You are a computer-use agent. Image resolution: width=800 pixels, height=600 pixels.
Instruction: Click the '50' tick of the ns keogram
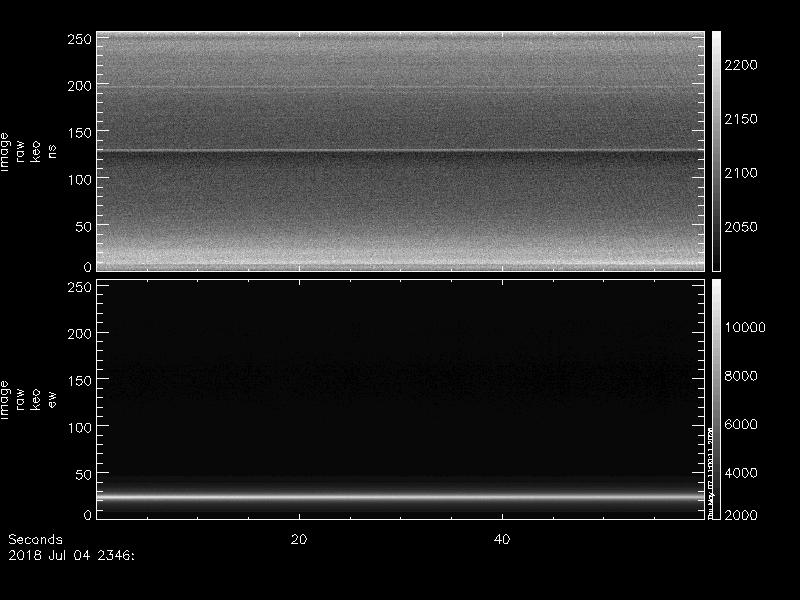point(83,227)
